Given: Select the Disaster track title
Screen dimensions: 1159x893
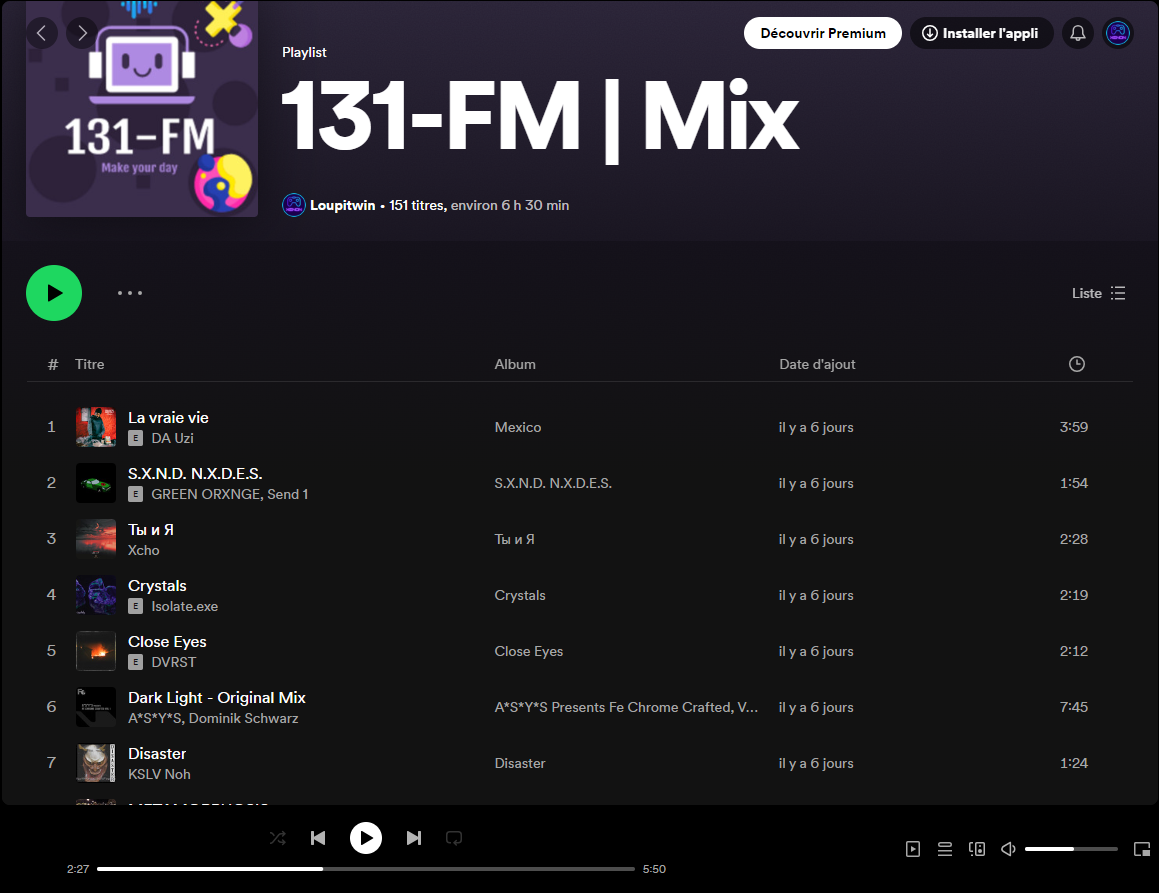Looking at the screenshot, I should [x=157, y=754].
